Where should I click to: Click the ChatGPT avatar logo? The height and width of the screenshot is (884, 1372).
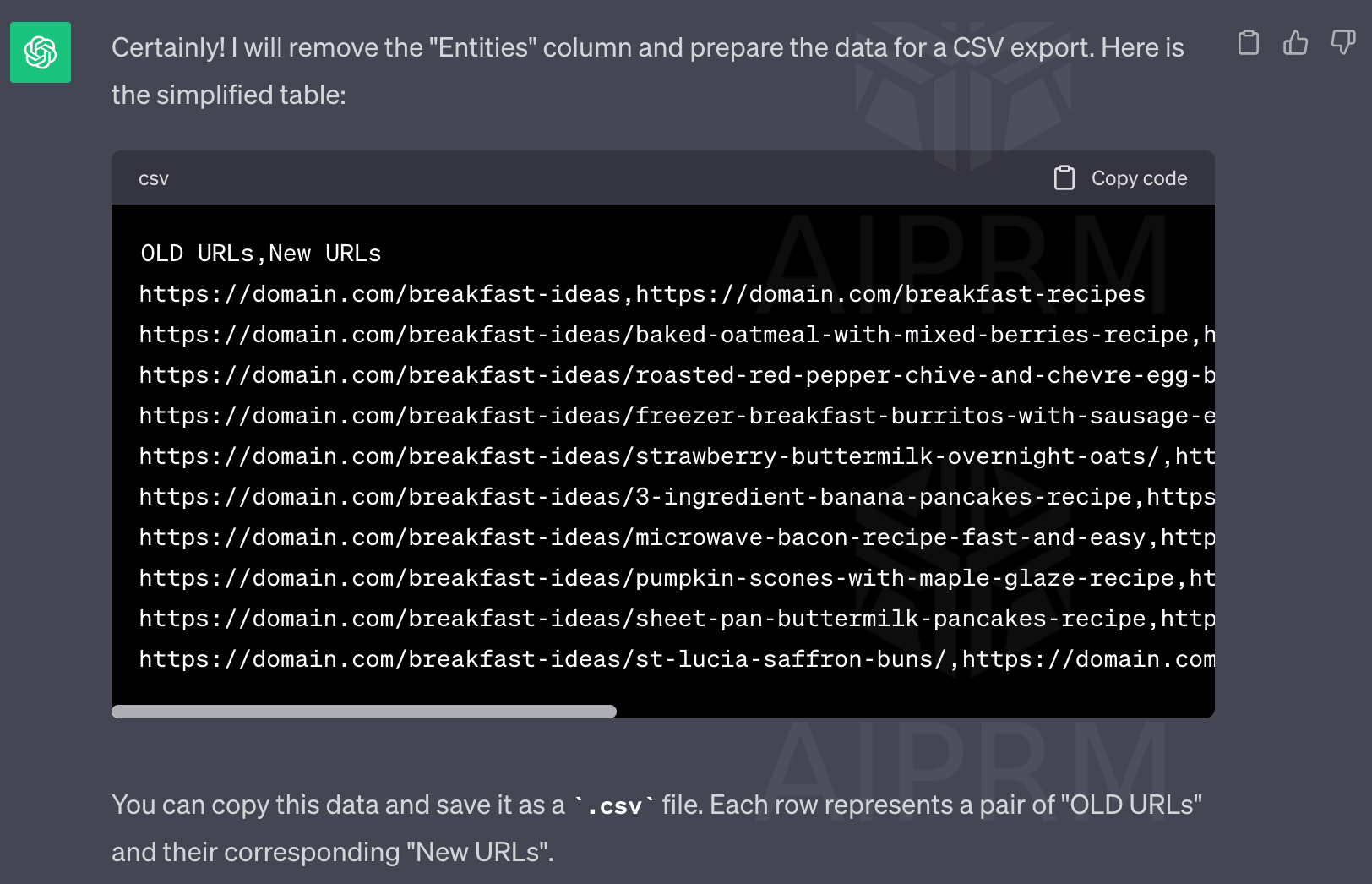pyautogui.click(x=41, y=52)
